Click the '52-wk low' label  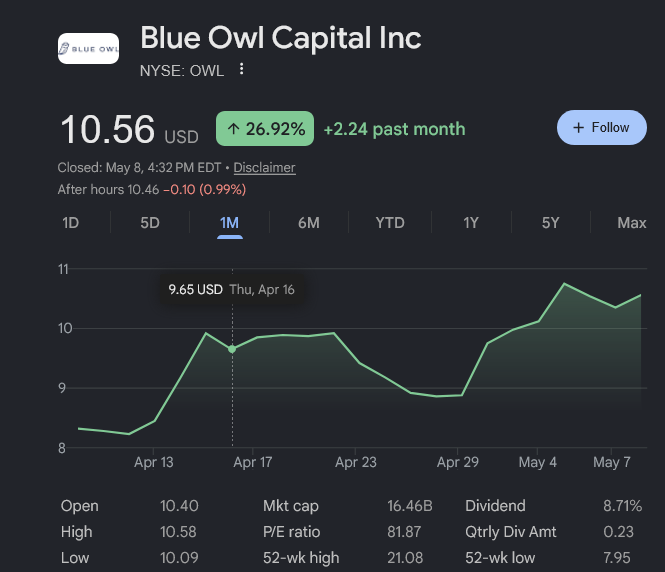[500, 558]
